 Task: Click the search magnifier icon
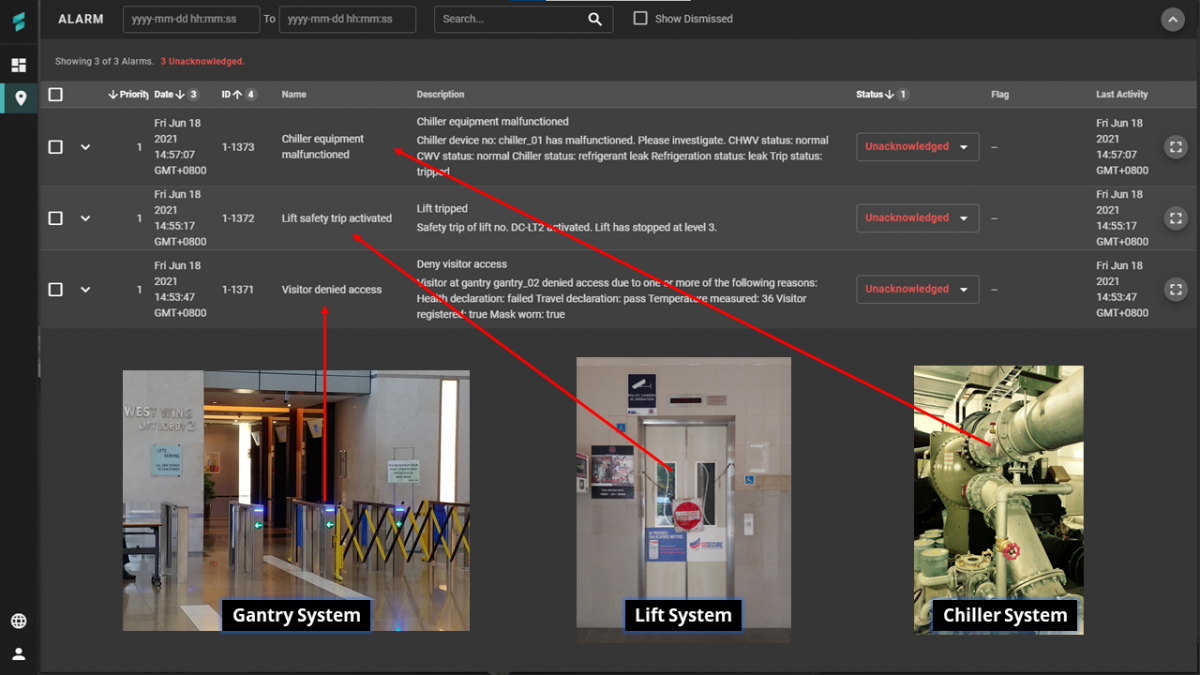595,19
